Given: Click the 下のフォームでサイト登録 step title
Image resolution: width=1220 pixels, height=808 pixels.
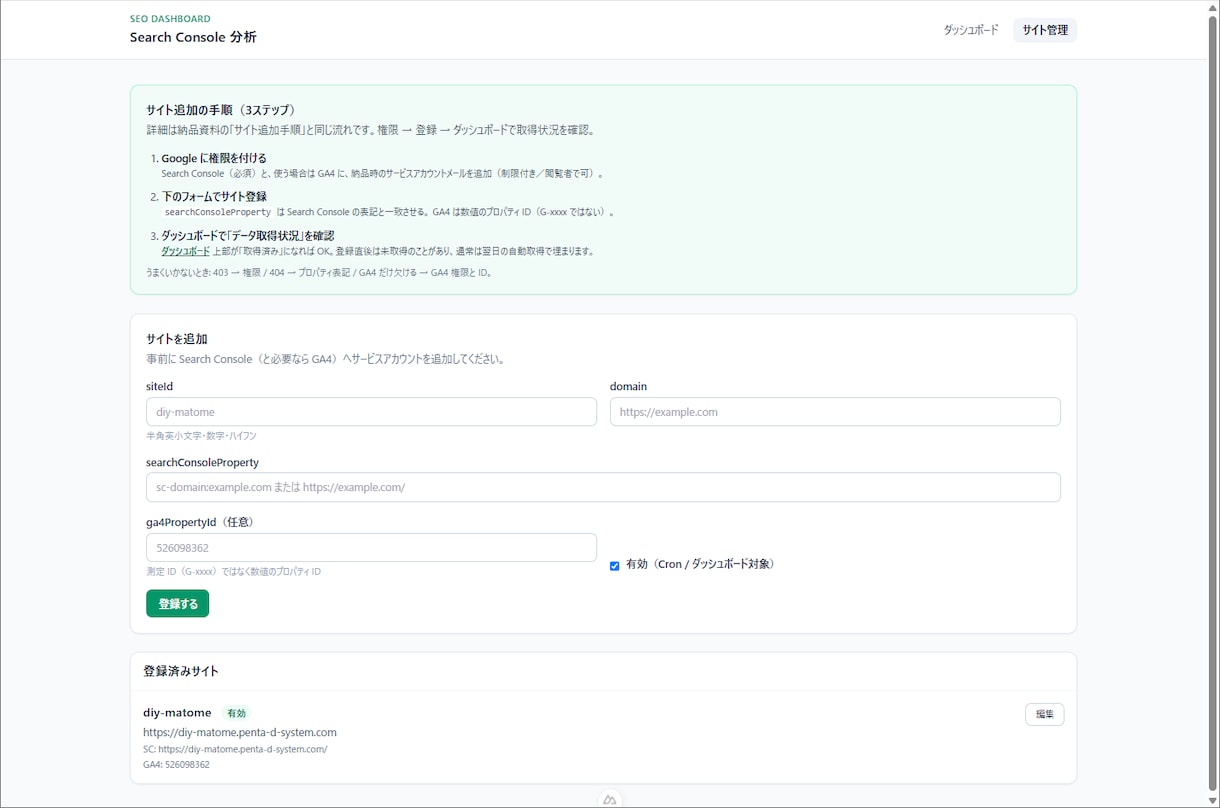Looking at the screenshot, I should [214, 197].
